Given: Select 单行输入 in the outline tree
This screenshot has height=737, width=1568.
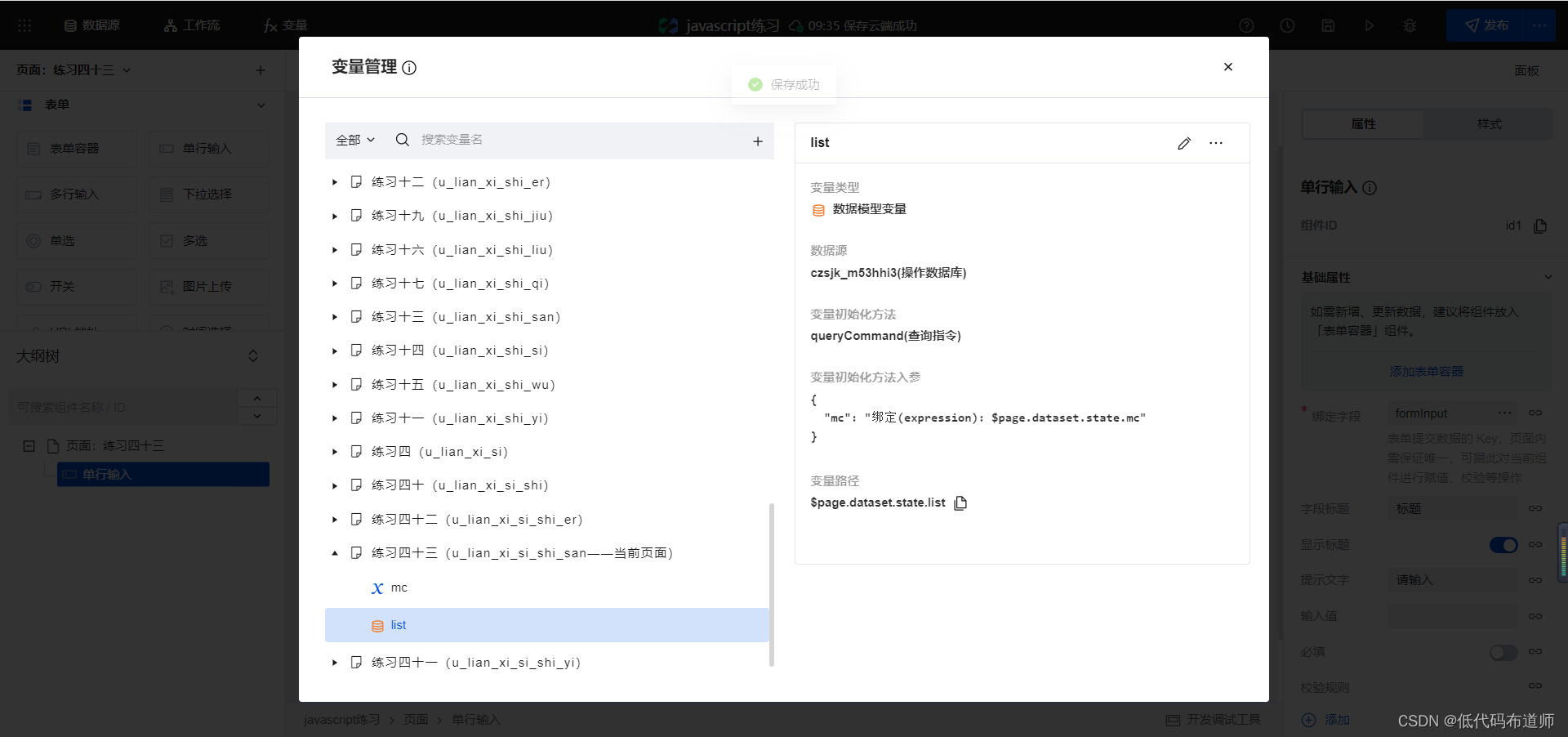Looking at the screenshot, I should click(x=163, y=475).
